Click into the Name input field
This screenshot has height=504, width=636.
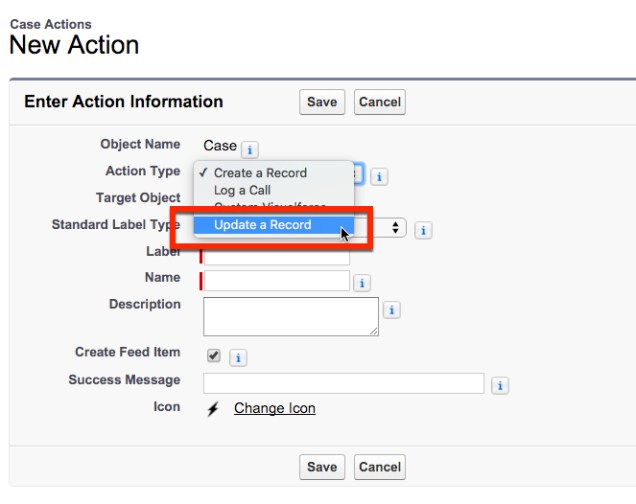[276, 282]
